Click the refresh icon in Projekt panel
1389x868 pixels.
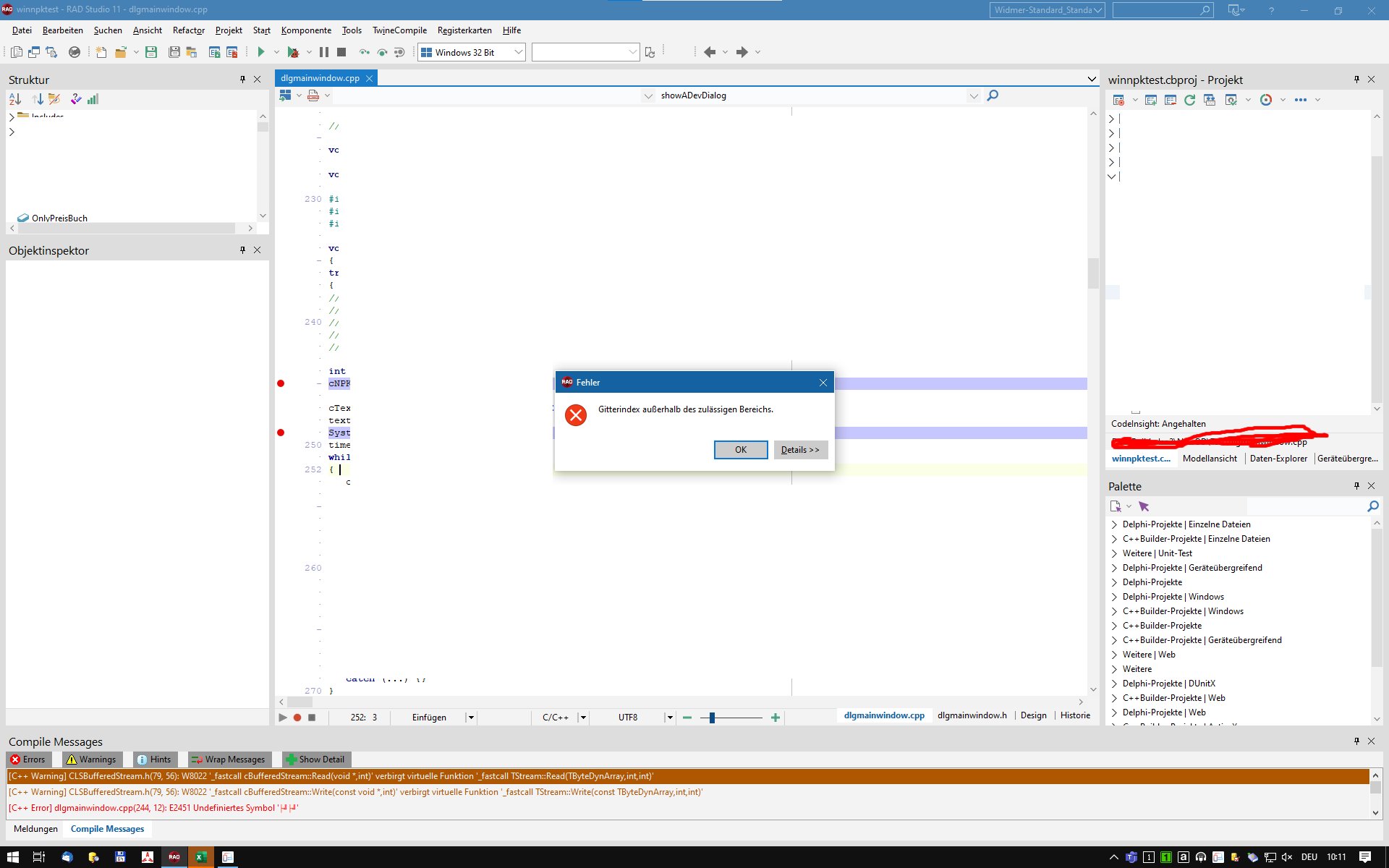pos(1189,100)
